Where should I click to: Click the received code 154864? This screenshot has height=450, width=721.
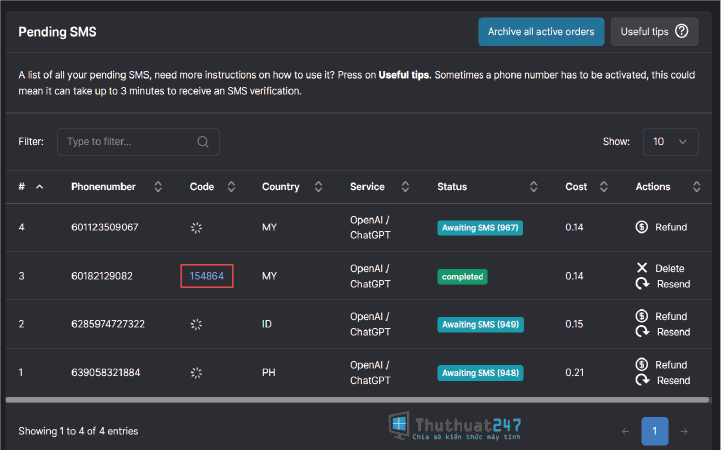click(207, 276)
